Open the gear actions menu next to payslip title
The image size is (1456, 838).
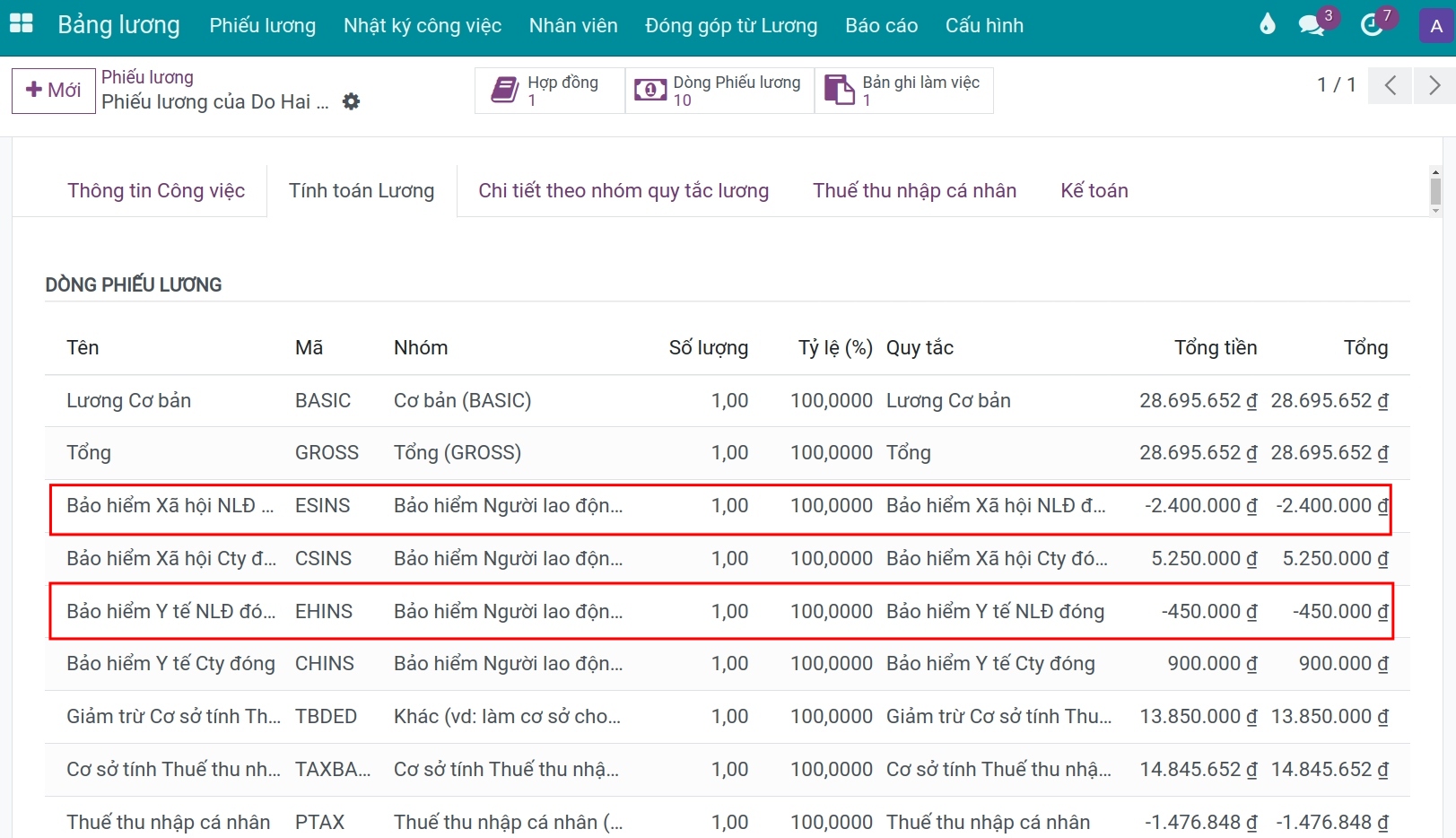point(351,101)
